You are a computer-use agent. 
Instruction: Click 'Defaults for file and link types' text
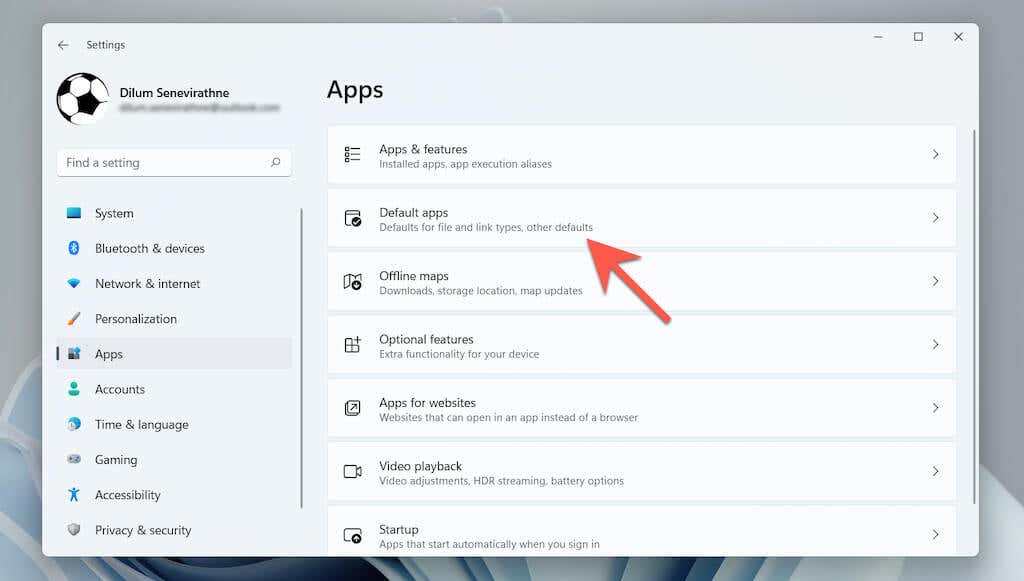point(451,227)
